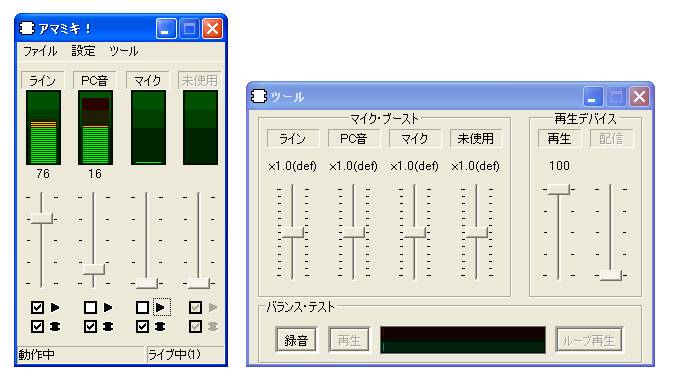Viewport: 673px width, 380px height.
Task: Click the play arrow icon under マイク channel
Action: coord(160,307)
